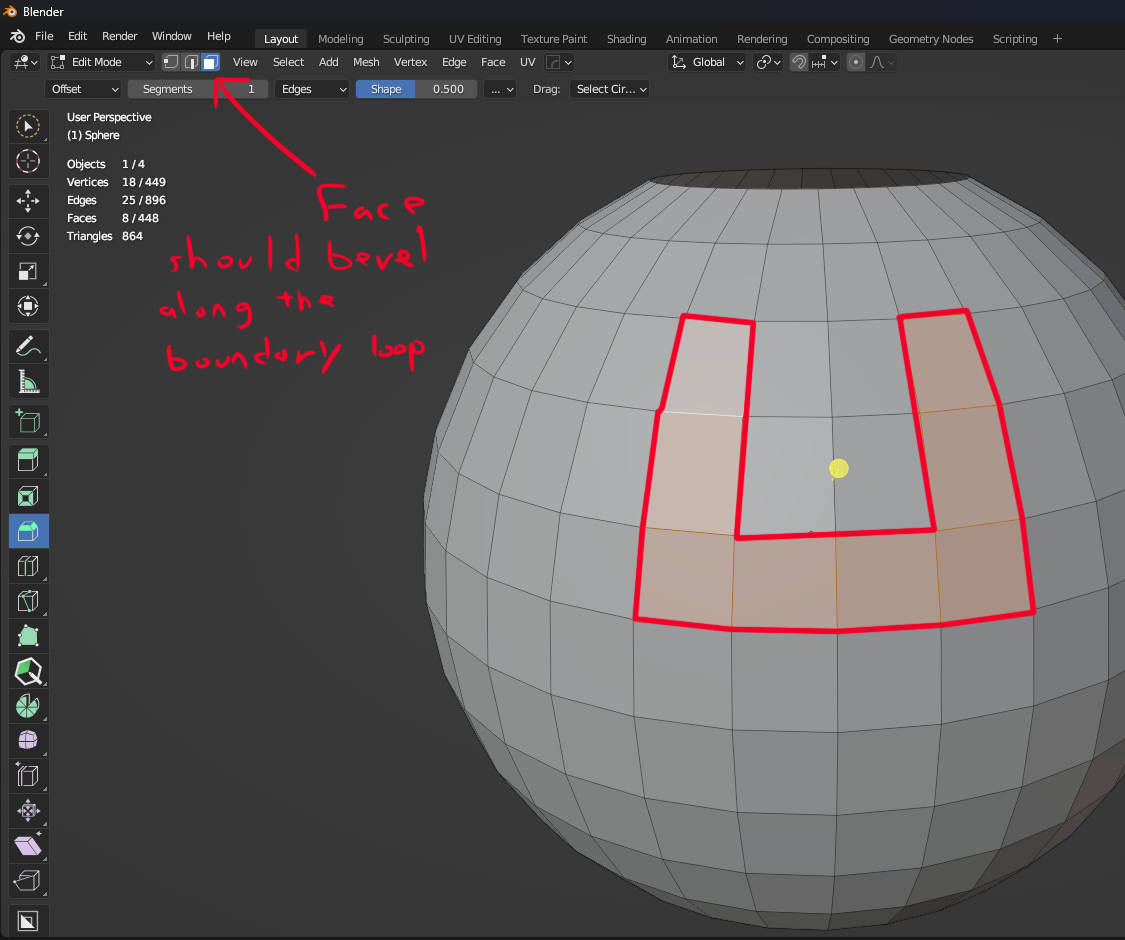
Task: Switch to the UV Editing workspace tab
Action: [x=475, y=39]
